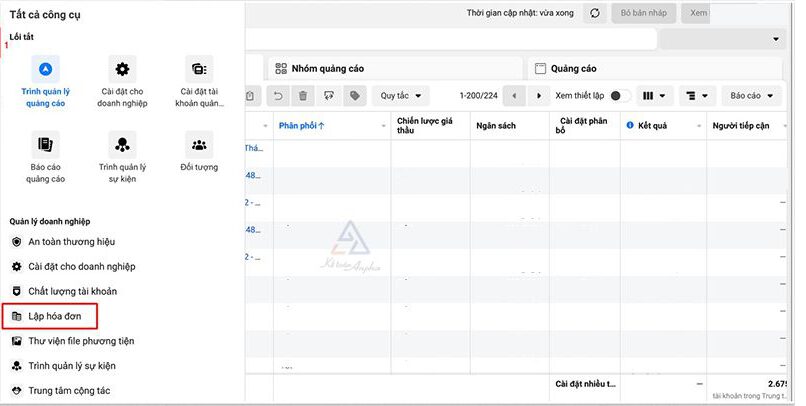
Task: Open the columns layout dropdown
Action: tap(654, 96)
